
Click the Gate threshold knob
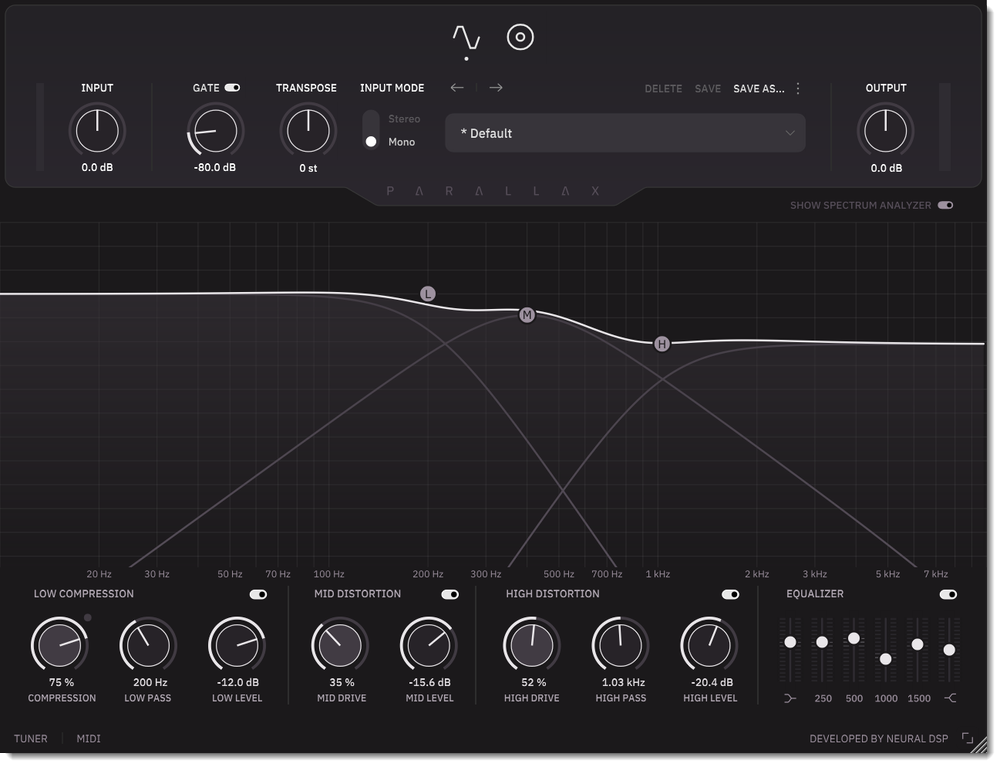(x=215, y=131)
